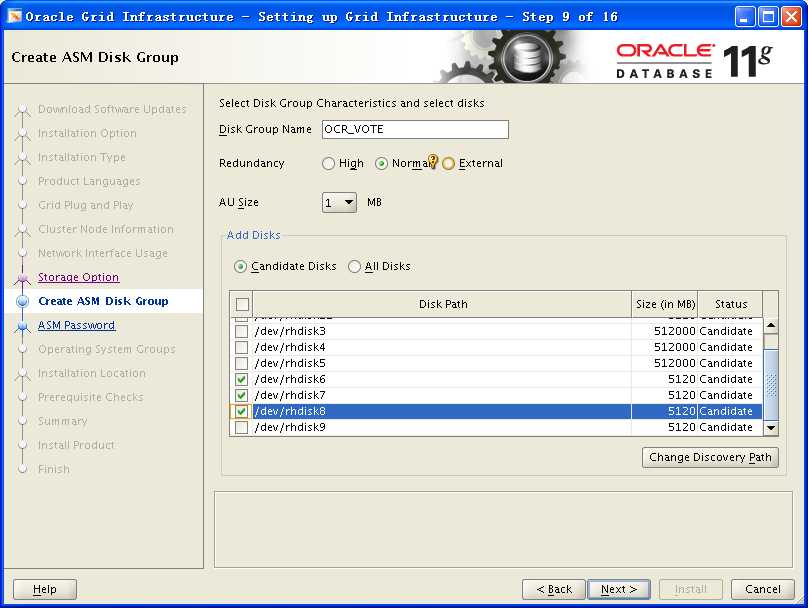This screenshot has height=608, width=808.
Task: Click the Status column header
Action: click(x=731, y=304)
